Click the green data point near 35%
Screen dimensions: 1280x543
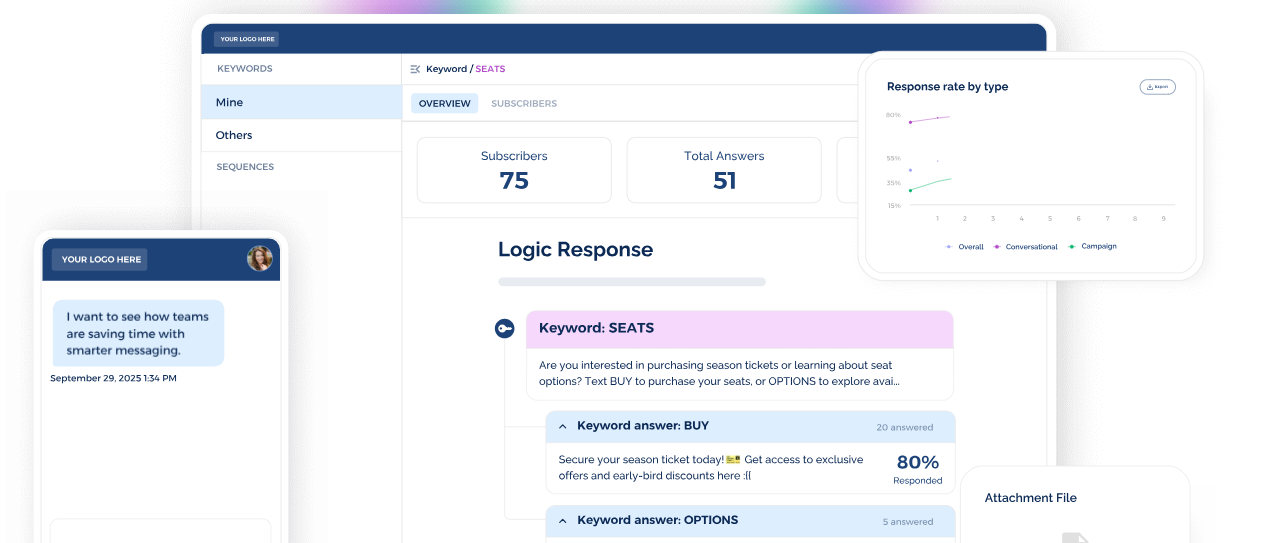(x=910, y=190)
